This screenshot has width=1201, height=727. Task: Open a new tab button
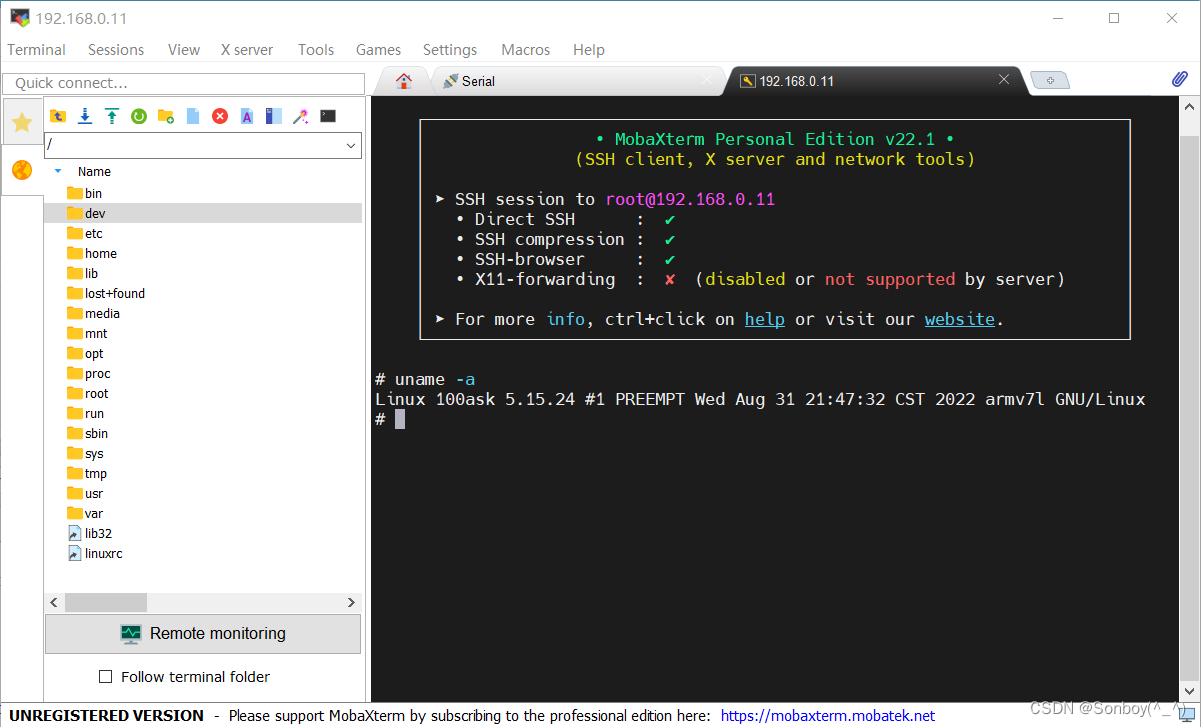(1050, 81)
